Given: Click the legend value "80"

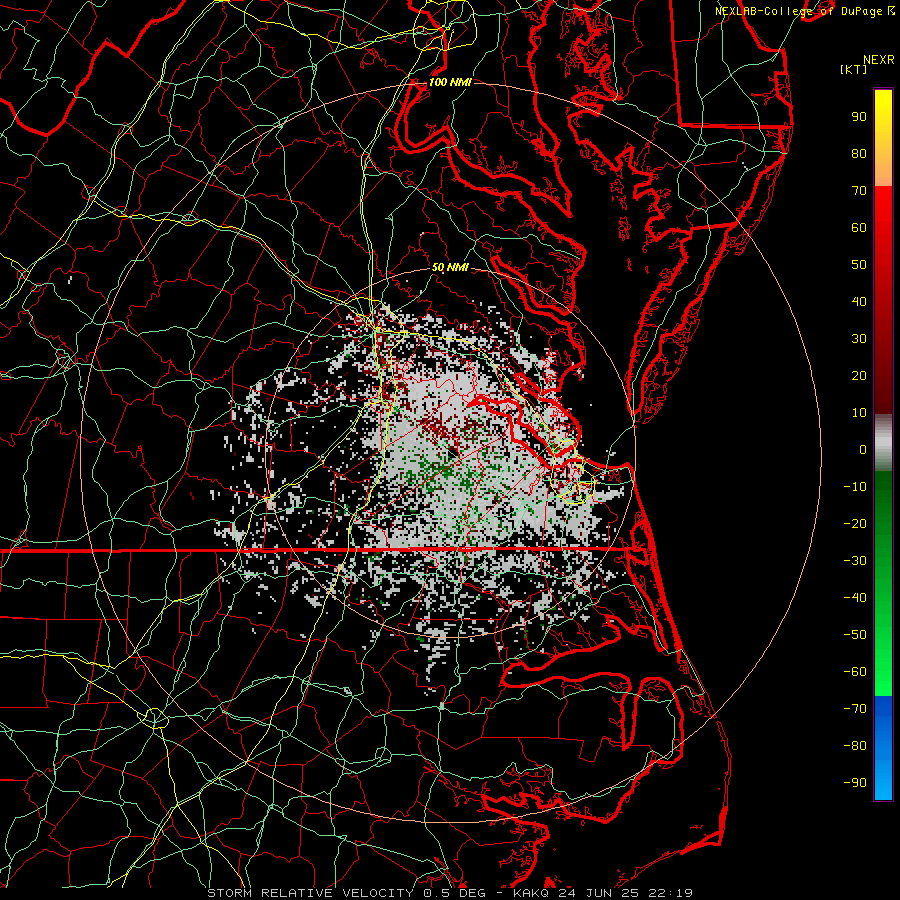Looking at the screenshot, I should (x=859, y=153).
